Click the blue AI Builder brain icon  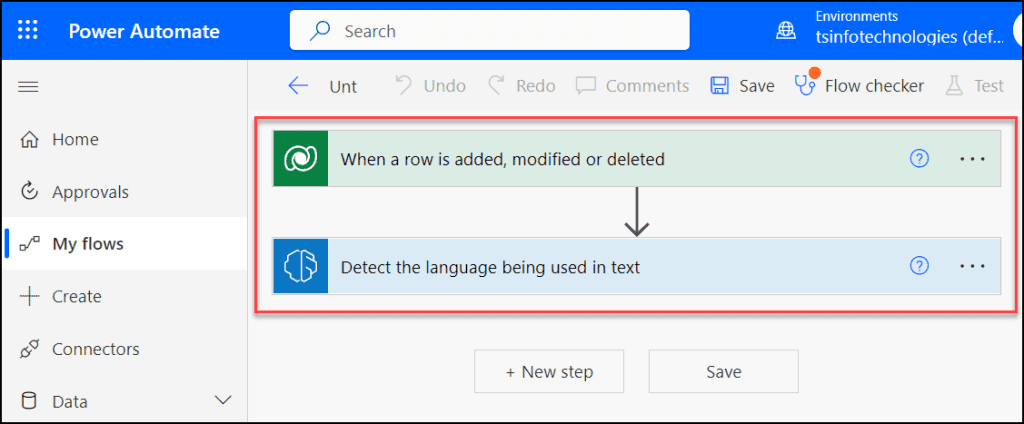point(300,266)
